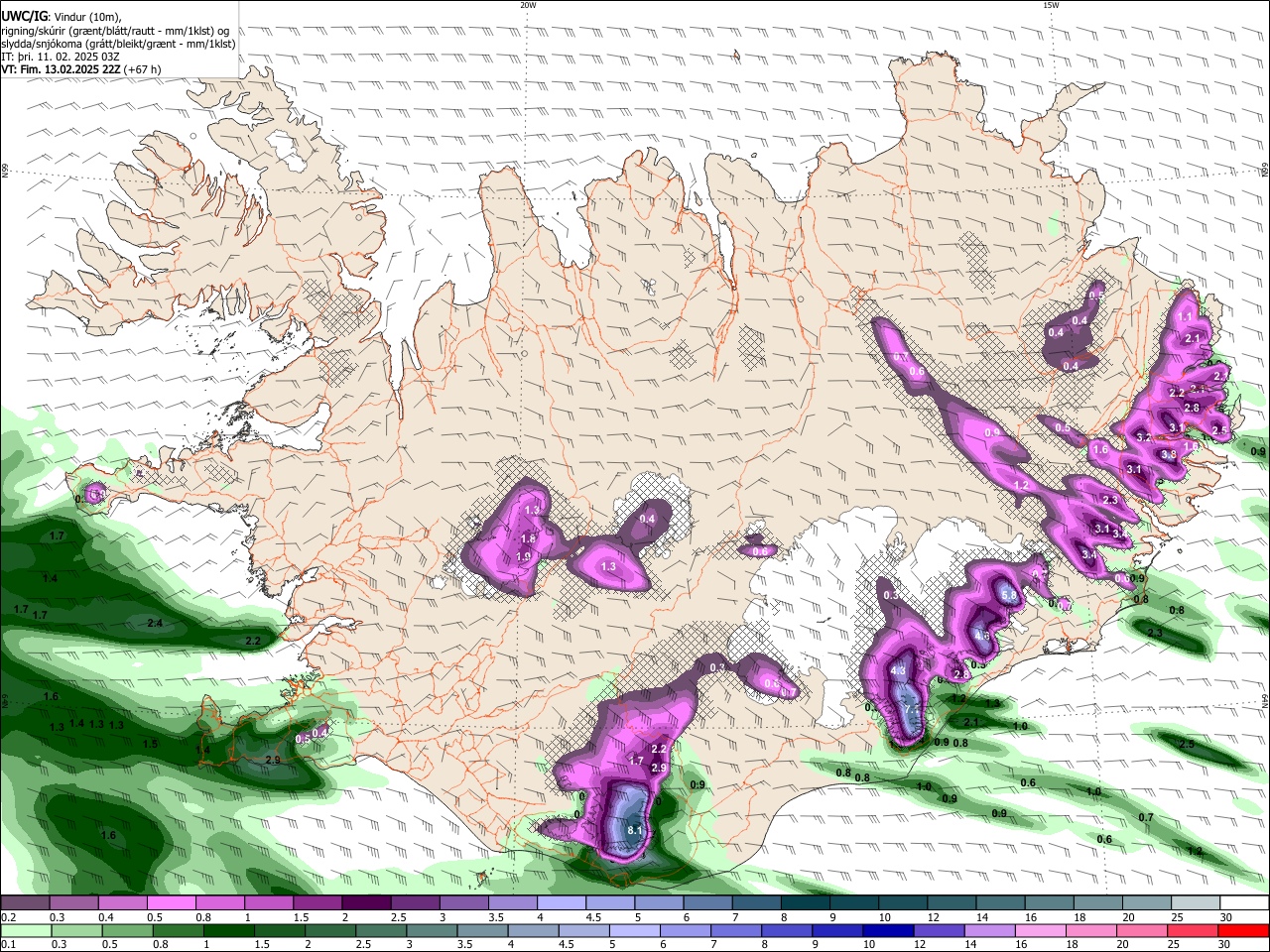Select the first upper-legend swatch labeled 0.2
The height and width of the screenshot is (952, 1270).
tap(25, 902)
